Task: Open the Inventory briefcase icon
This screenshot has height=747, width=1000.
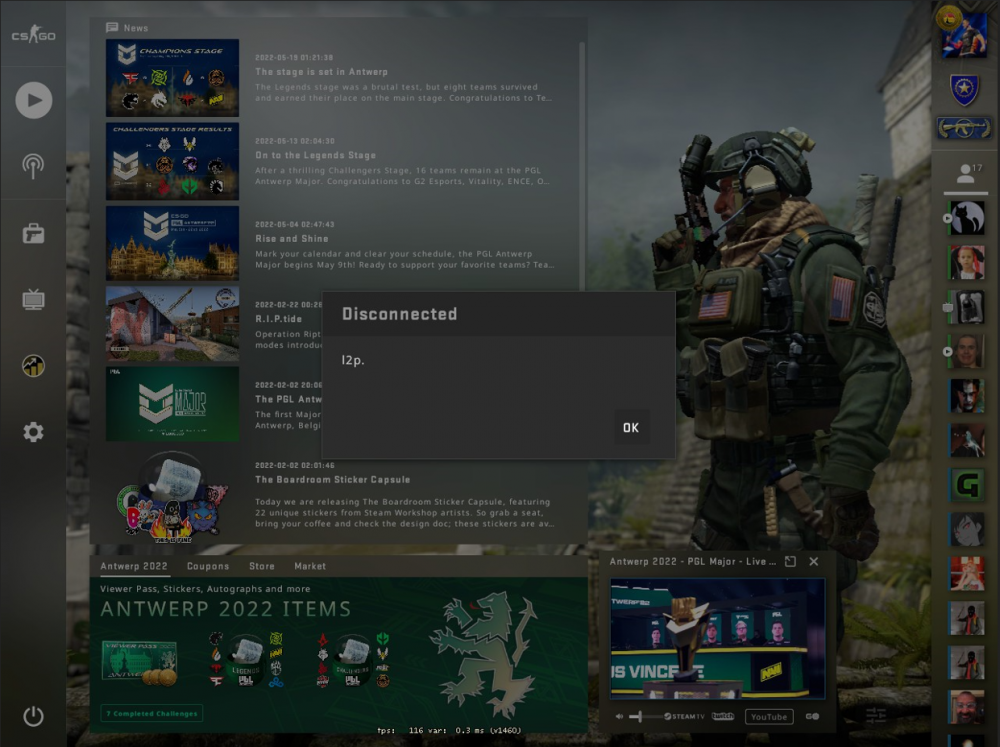Action: [33, 233]
